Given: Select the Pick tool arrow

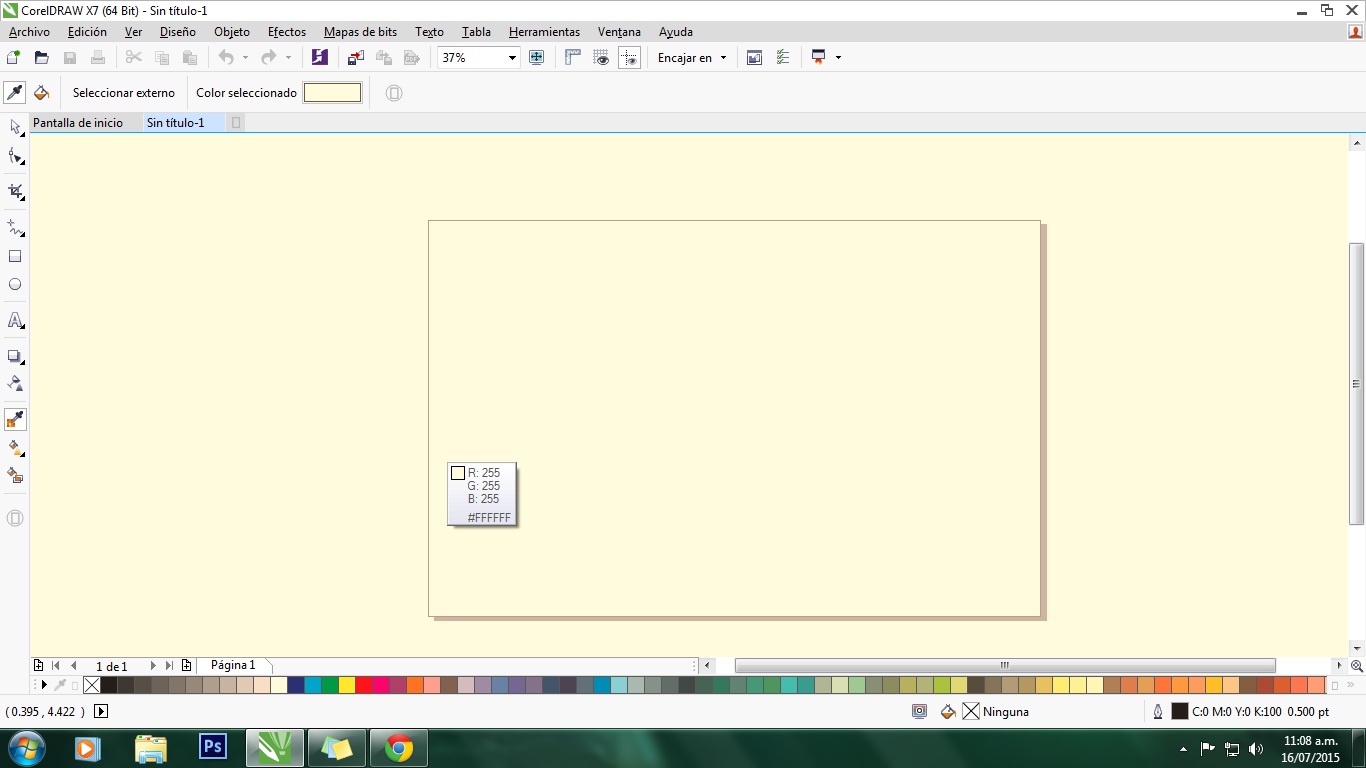Looking at the screenshot, I should pyautogui.click(x=15, y=126).
